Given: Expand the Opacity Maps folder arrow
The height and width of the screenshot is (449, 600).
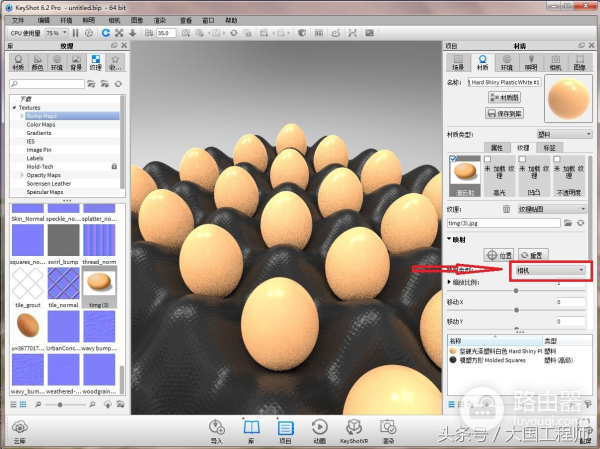Looking at the screenshot, I should pos(22,175).
